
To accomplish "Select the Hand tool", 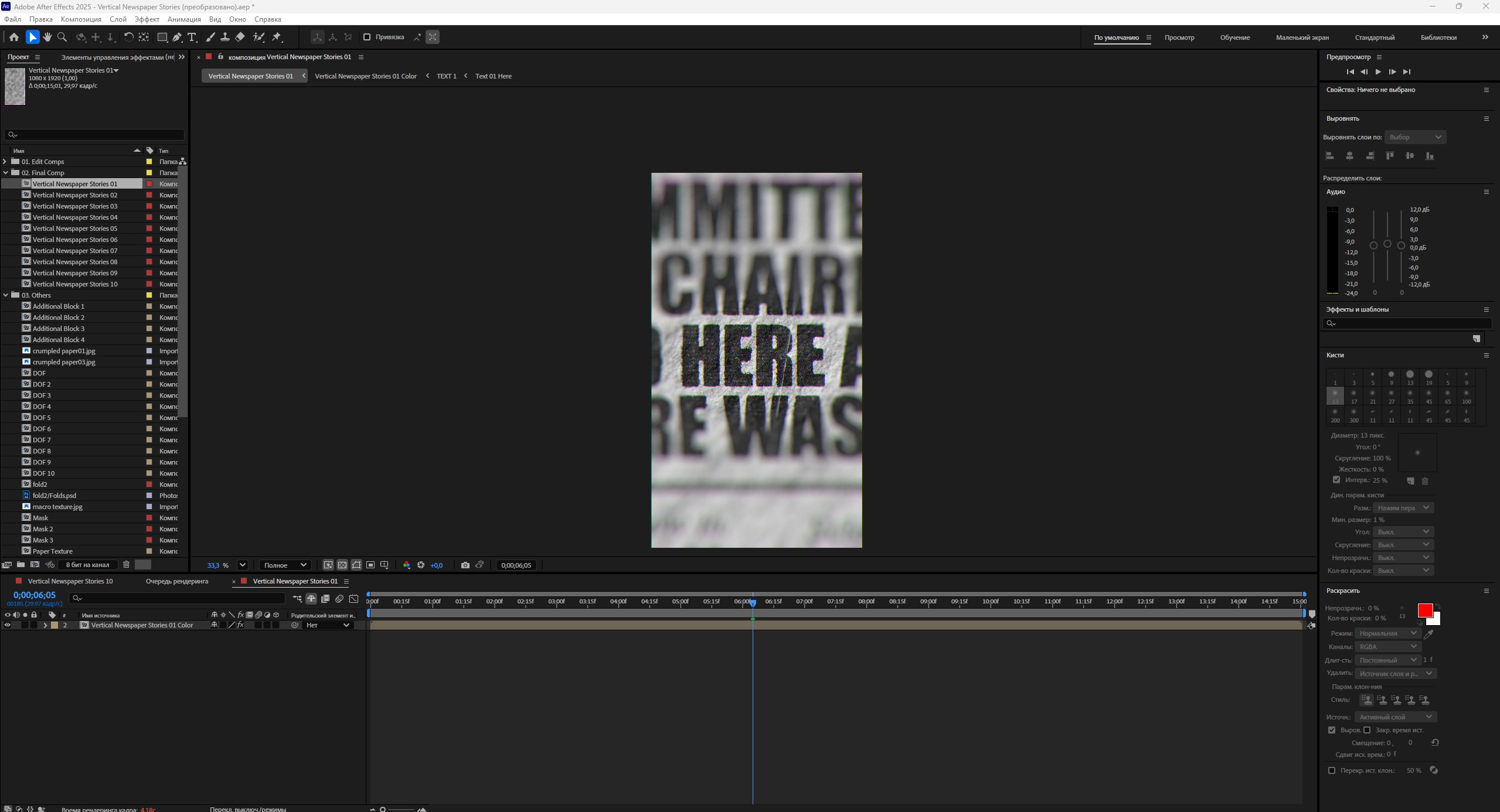I will click(47, 37).
